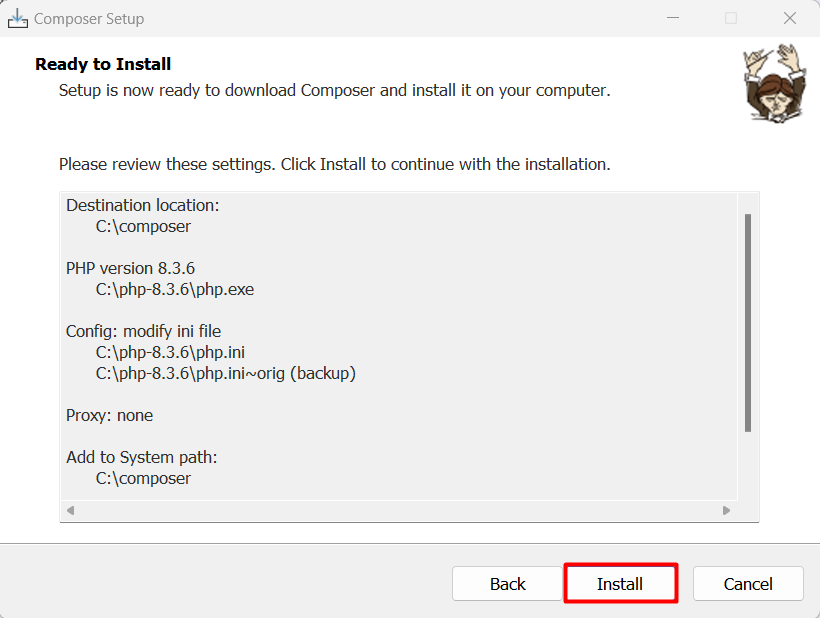The height and width of the screenshot is (618, 820).
Task: Click the Destination location C:\composer line
Action: click(143, 226)
